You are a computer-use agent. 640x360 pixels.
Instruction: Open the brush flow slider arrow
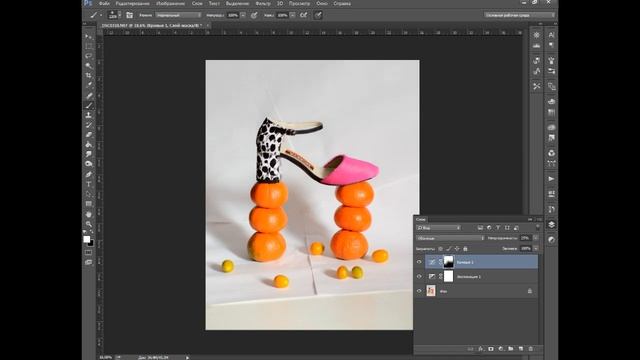click(292, 15)
